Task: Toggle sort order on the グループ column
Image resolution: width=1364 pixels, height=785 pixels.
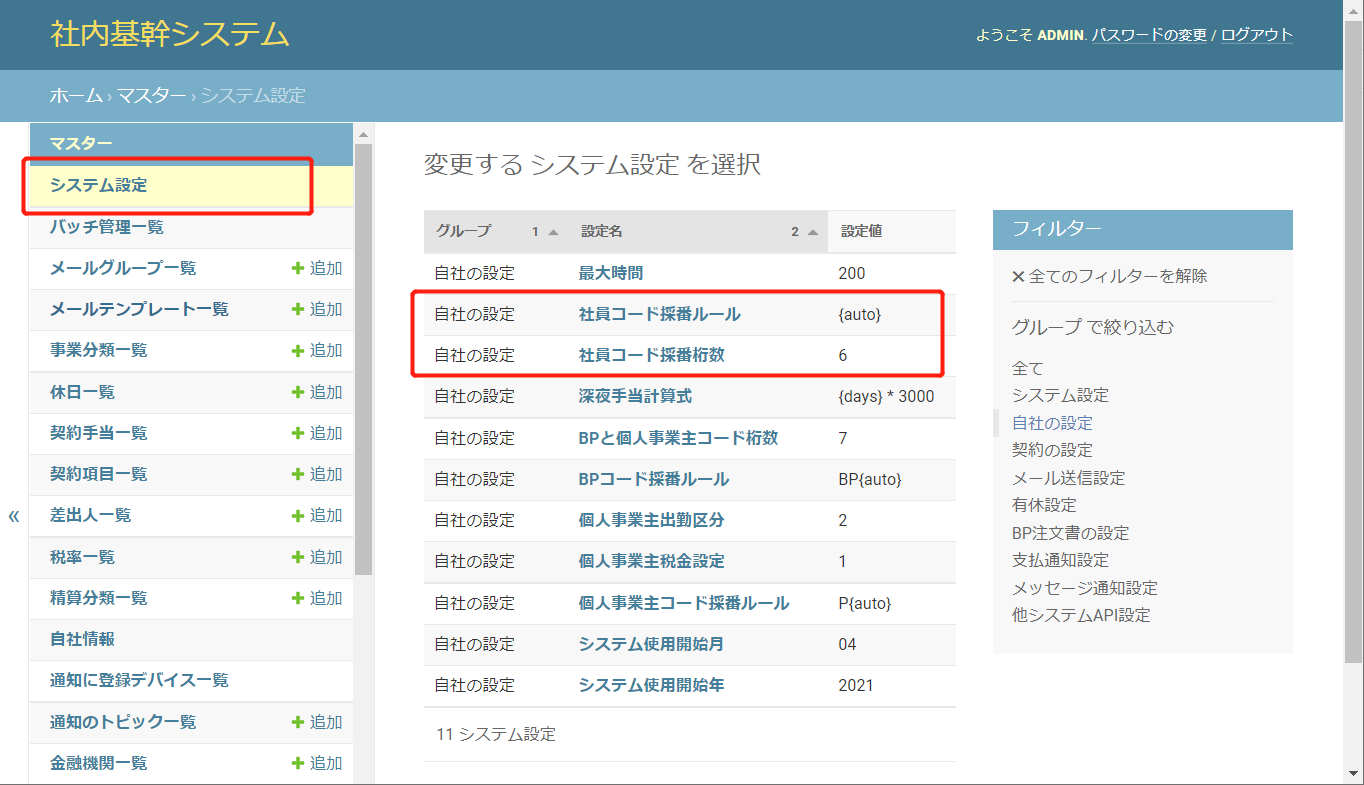Action: [x=553, y=232]
